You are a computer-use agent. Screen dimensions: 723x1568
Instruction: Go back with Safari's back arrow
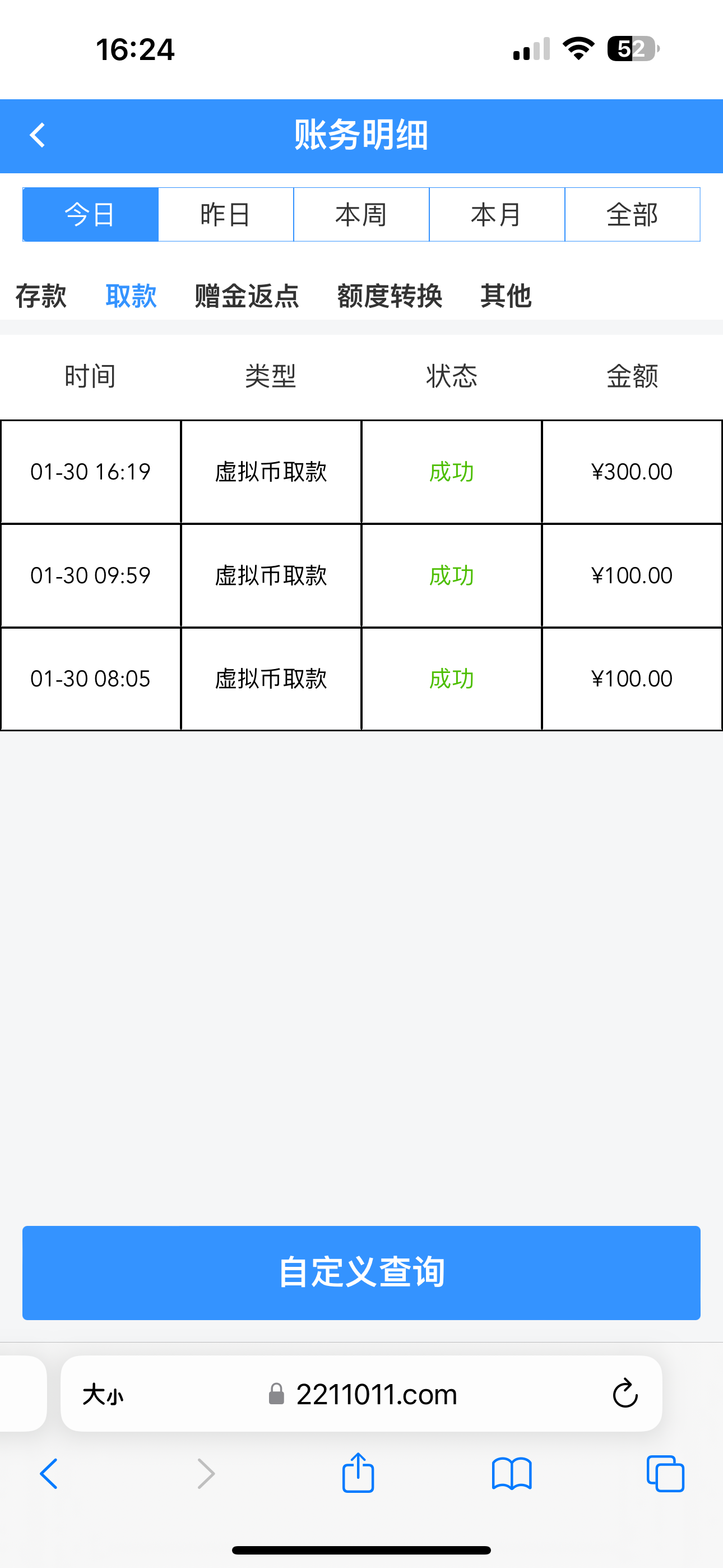coord(49,1474)
